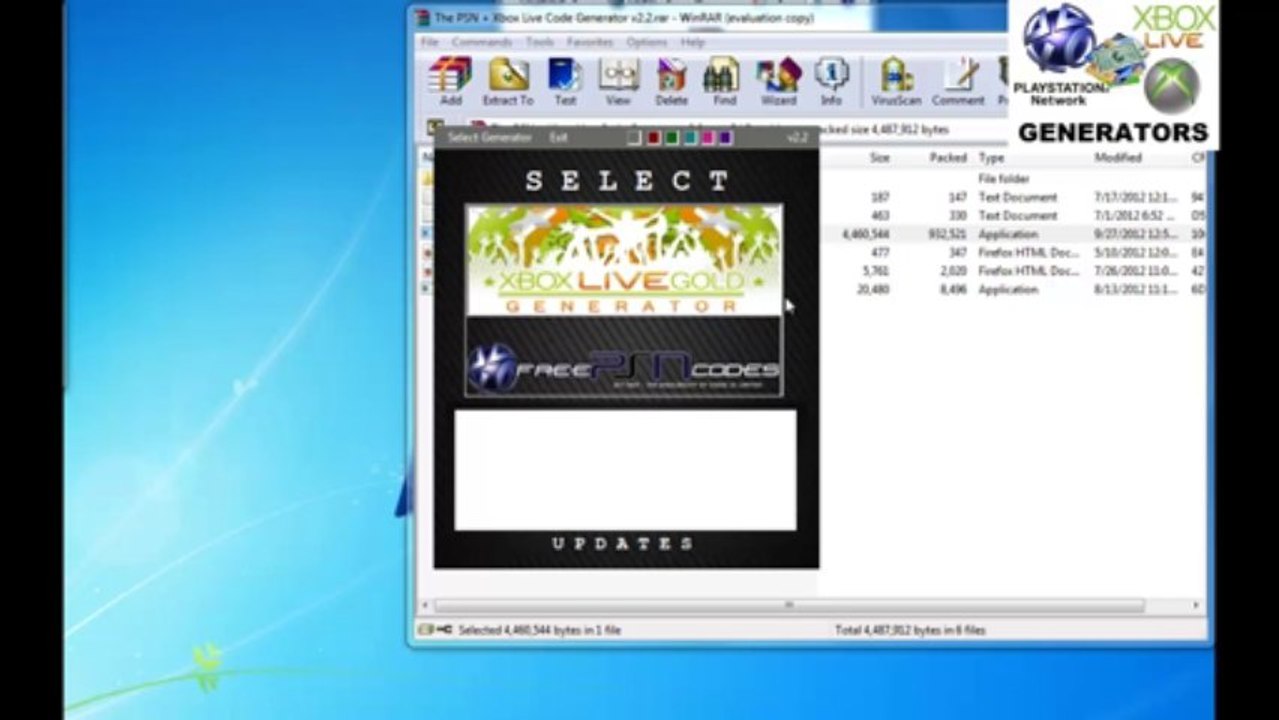Open the Favorites menu in WinRAR
1279x720 pixels.
tap(590, 42)
